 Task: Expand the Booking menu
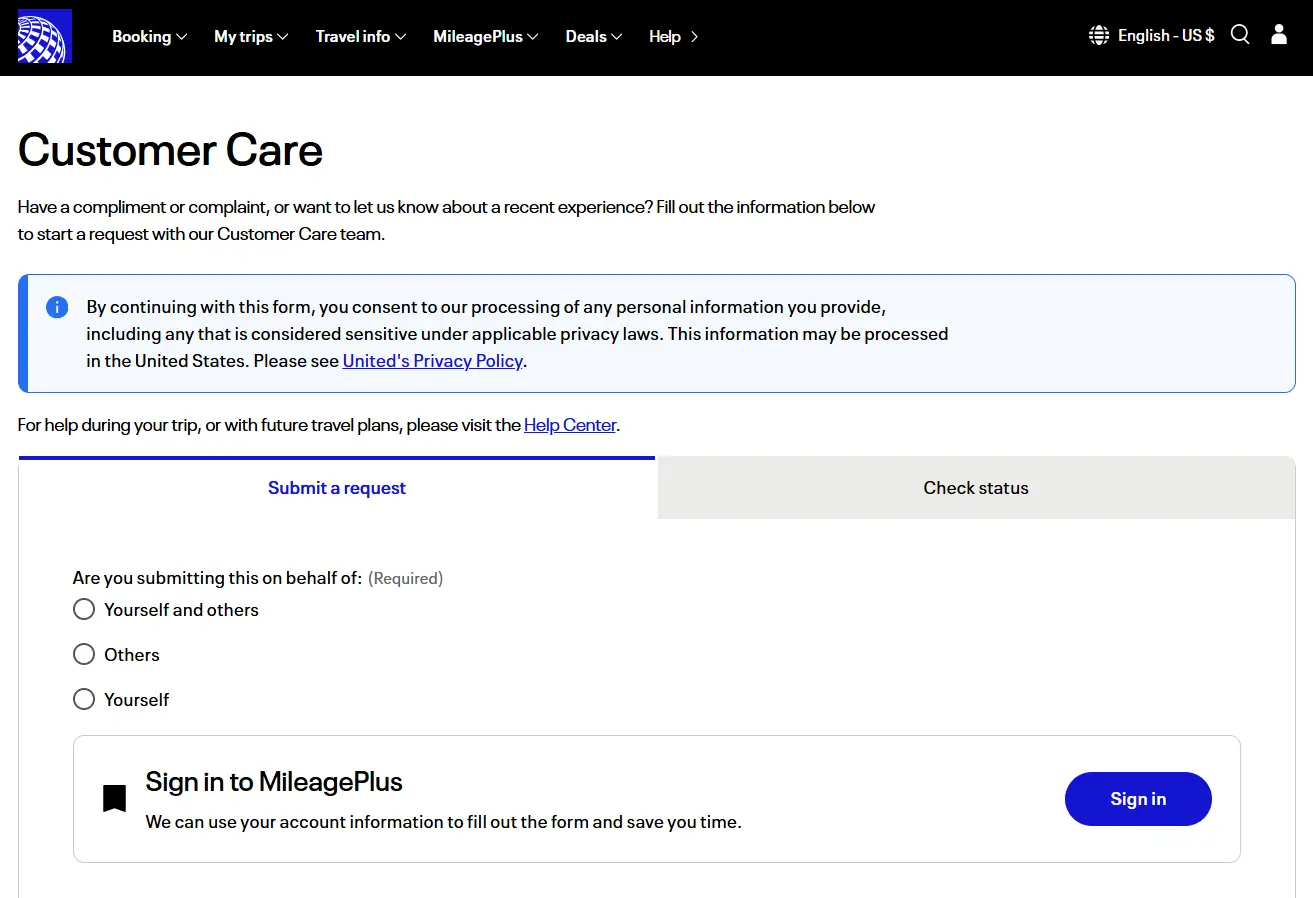click(149, 36)
